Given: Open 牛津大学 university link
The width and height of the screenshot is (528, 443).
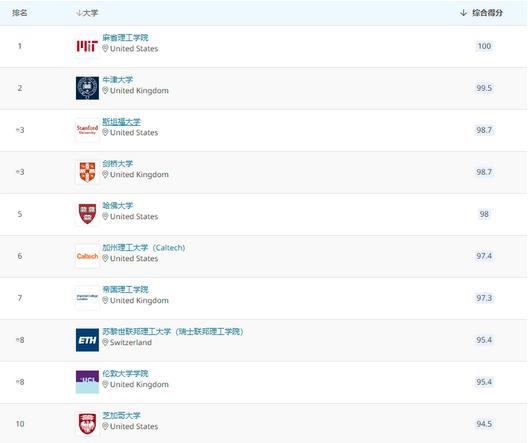Looking at the screenshot, I should point(118,80).
